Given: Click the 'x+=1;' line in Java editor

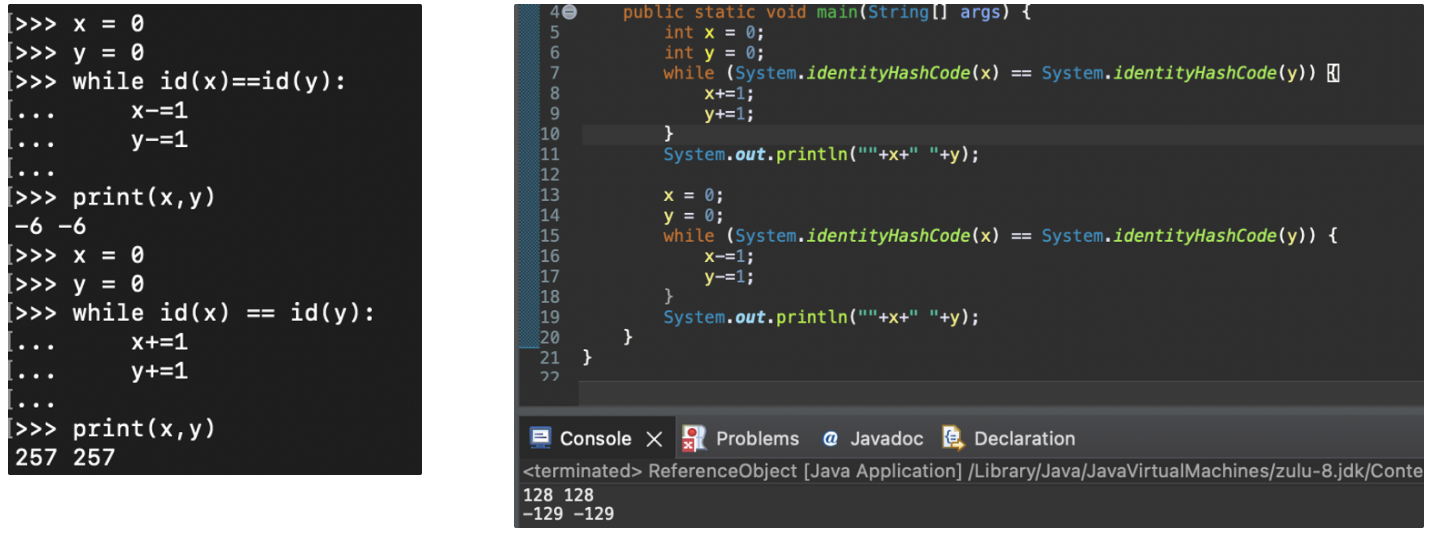Looking at the screenshot, I should pyautogui.click(x=730, y=93).
